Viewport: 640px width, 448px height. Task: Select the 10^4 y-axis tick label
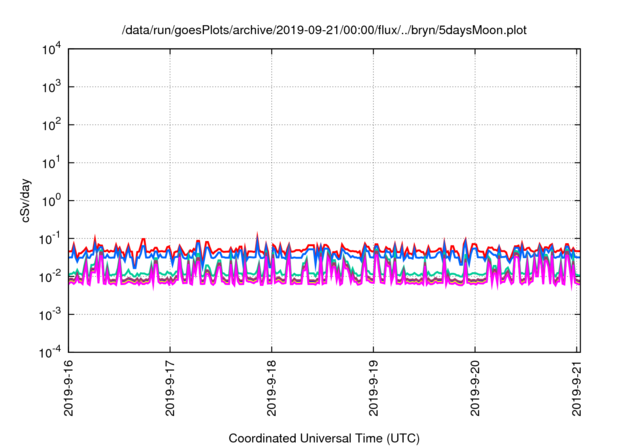point(50,49)
